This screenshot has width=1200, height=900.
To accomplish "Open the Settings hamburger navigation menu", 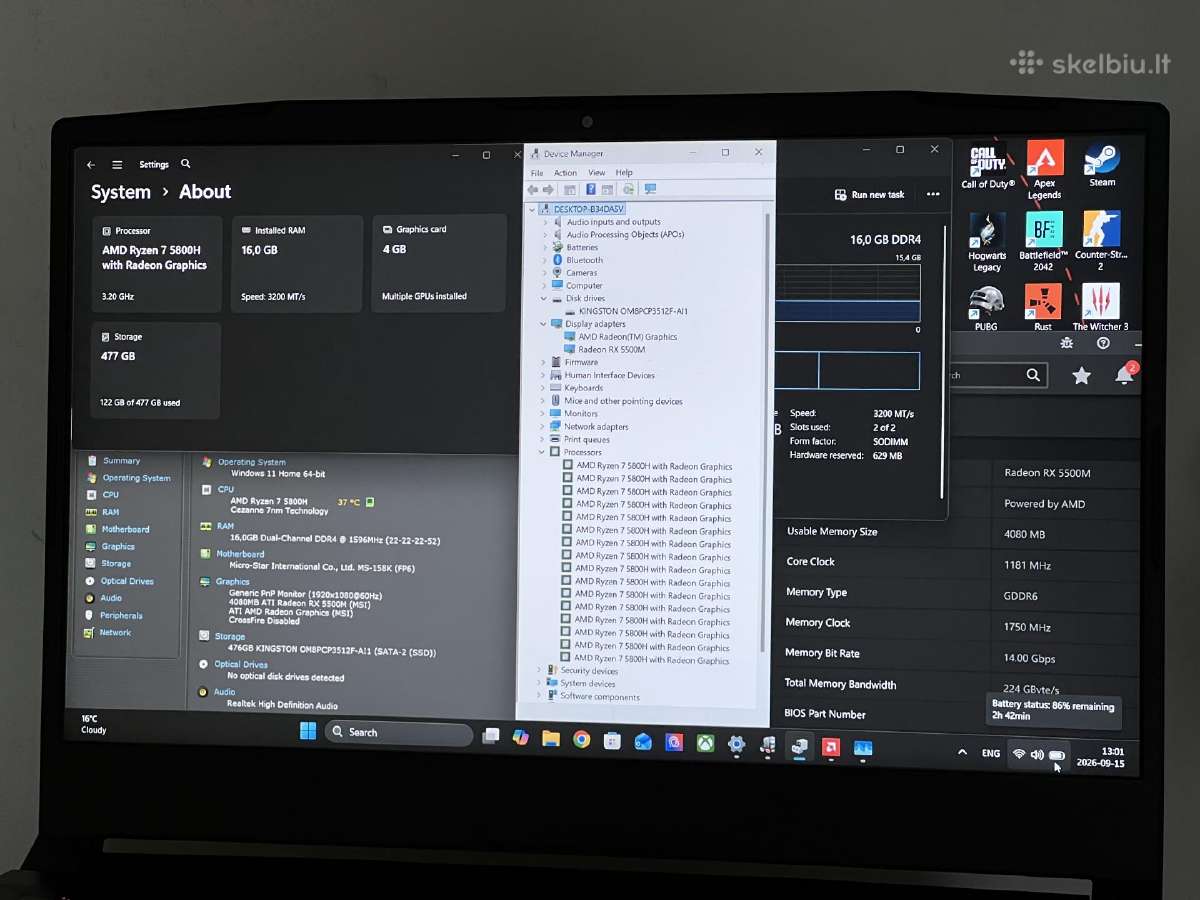I will [117, 165].
